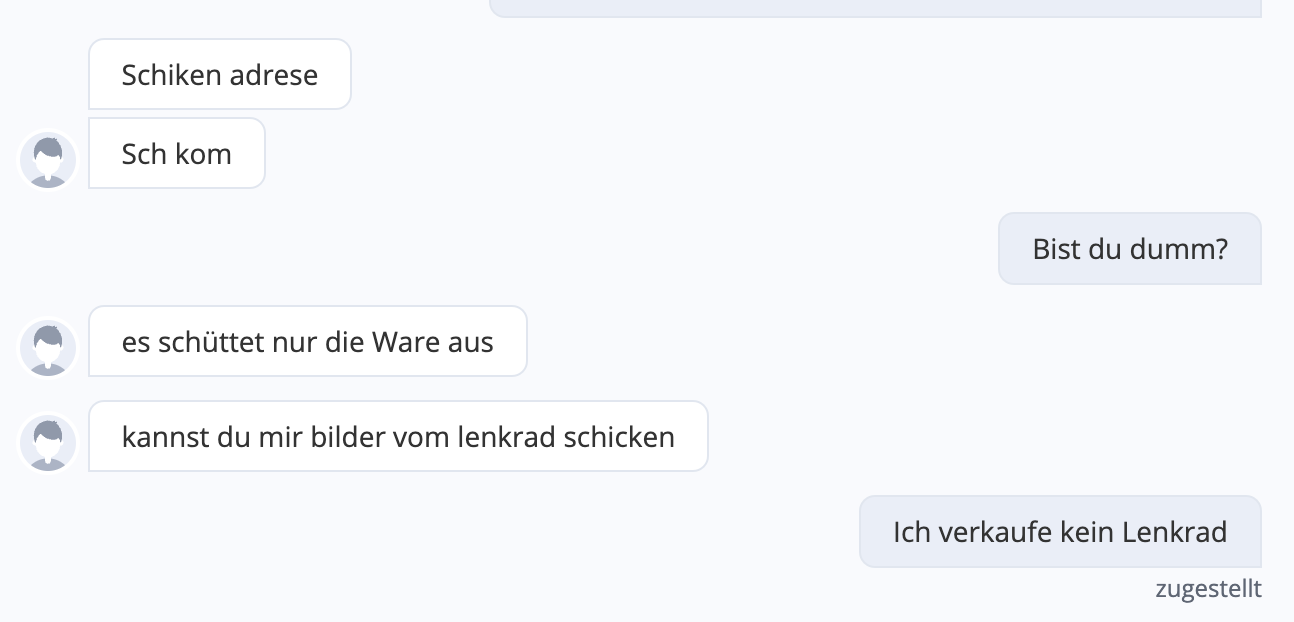Click the avatar next to 'es schüttet' message
1294x622 pixels.
pos(48,348)
